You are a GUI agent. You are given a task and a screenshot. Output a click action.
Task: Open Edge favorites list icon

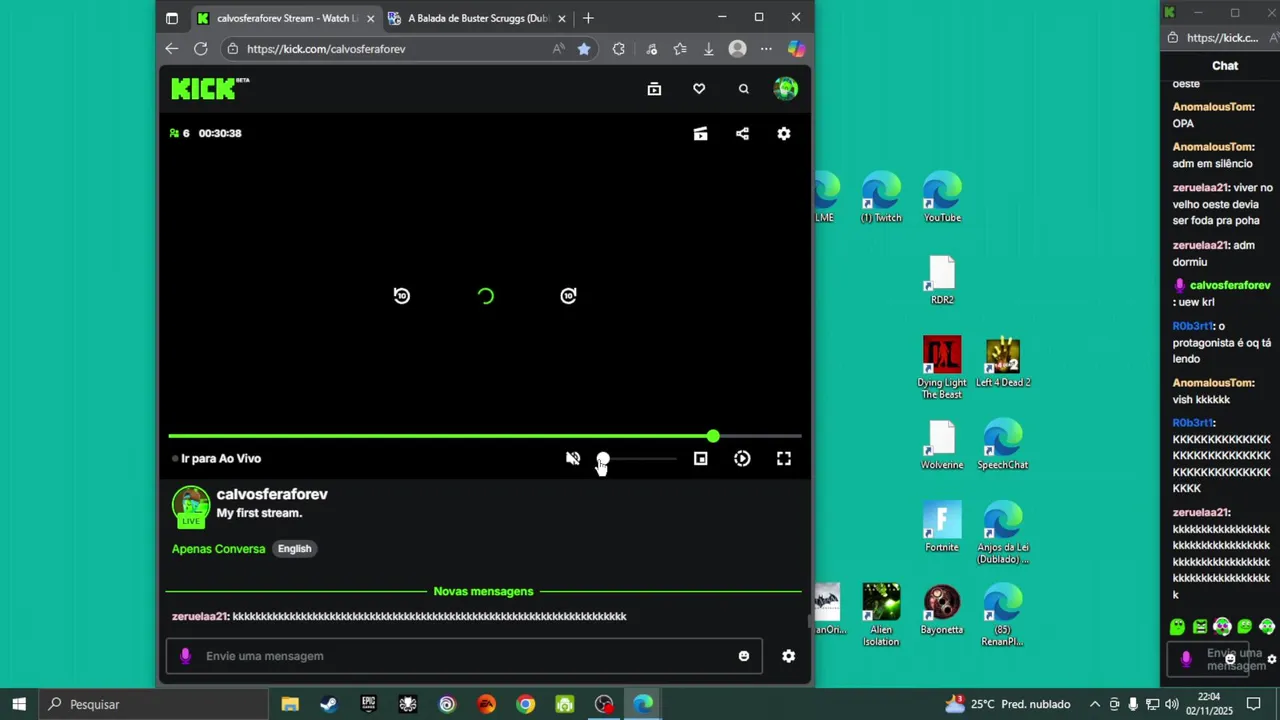click(680, 48)
